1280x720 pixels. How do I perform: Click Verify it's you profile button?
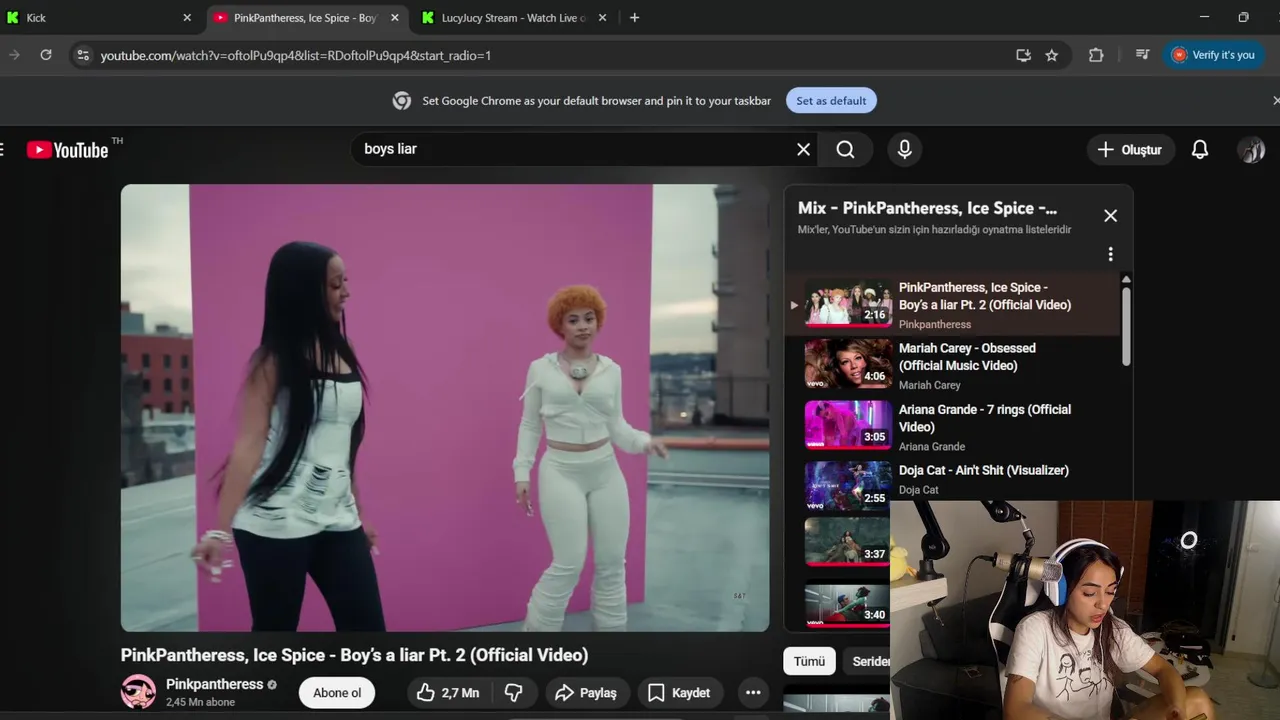coord(1214,55)
